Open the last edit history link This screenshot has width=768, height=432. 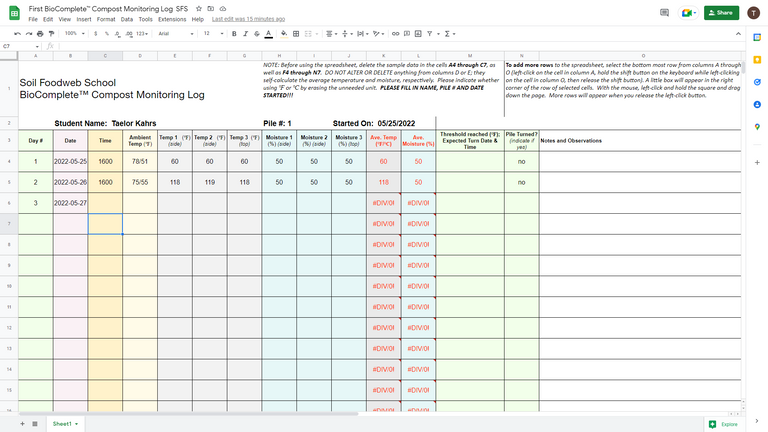(x=248, y=19)
